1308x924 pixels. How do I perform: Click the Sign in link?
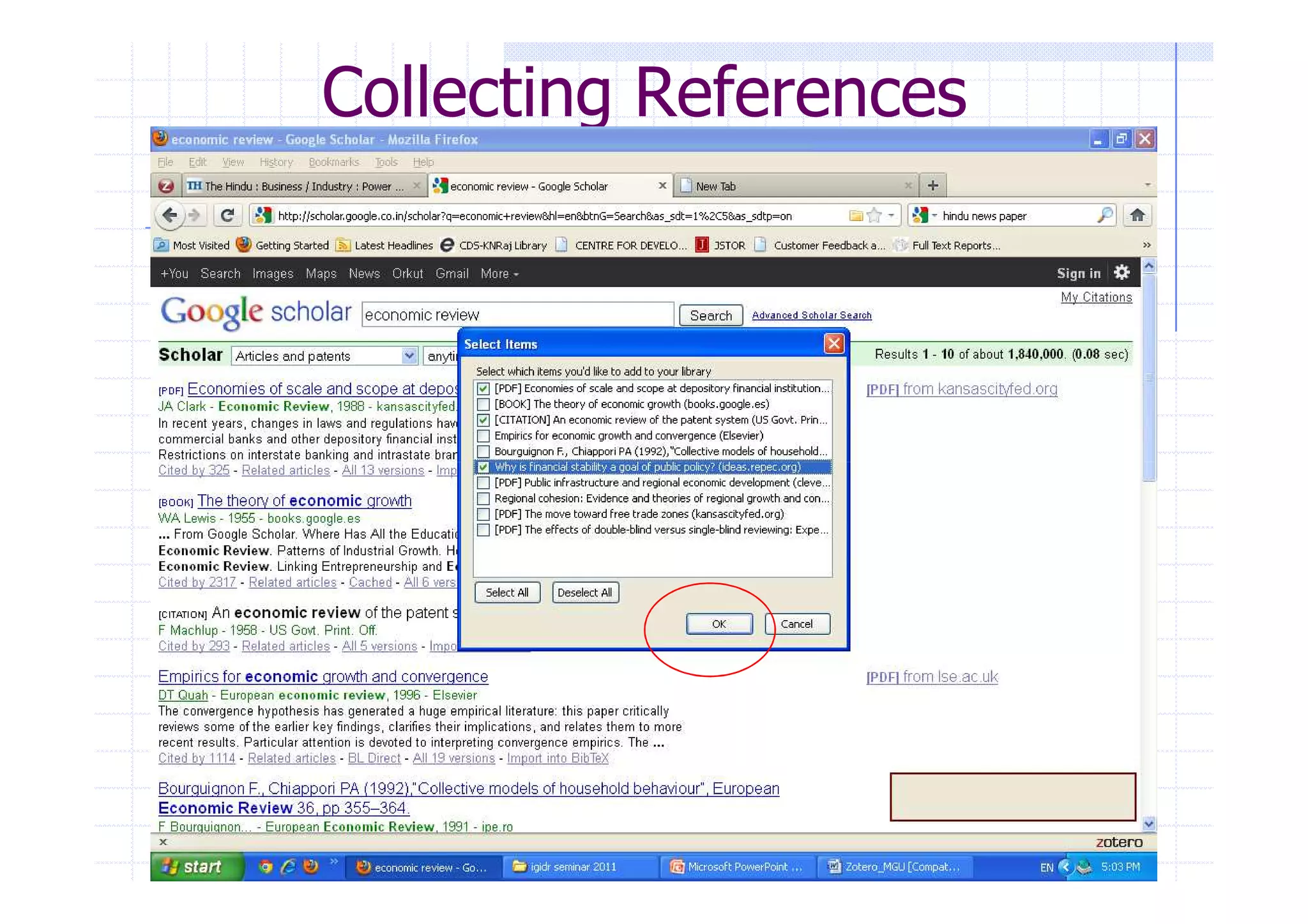click(x=1078, y=273)
